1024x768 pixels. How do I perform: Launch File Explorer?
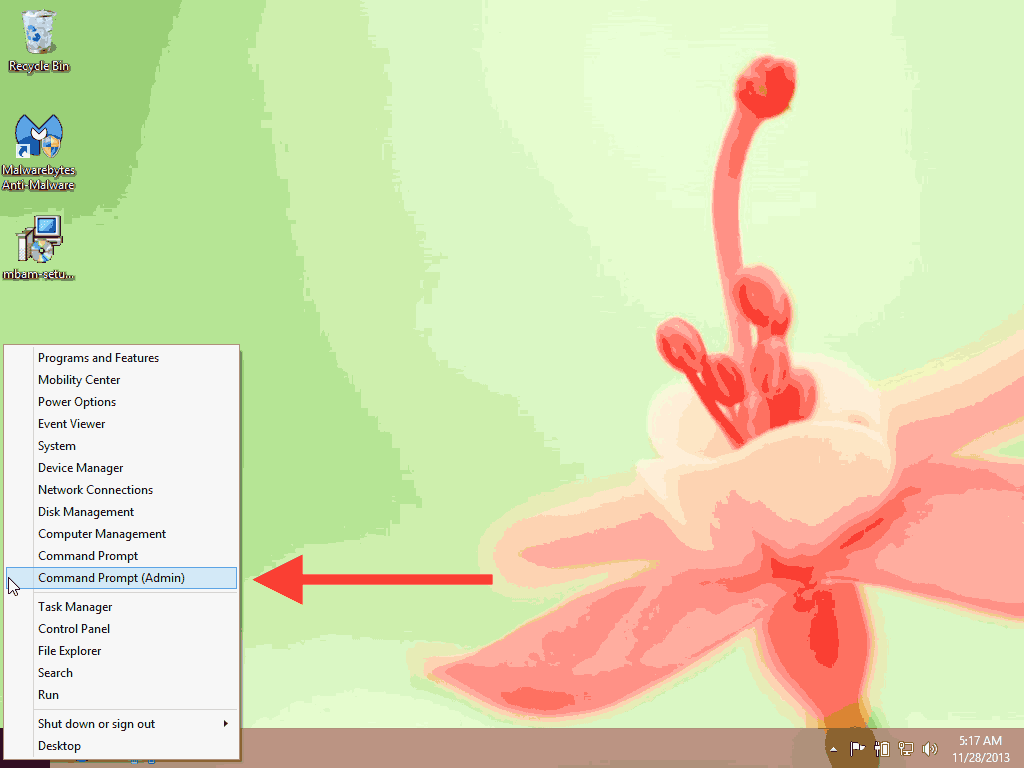click(121, 651)
